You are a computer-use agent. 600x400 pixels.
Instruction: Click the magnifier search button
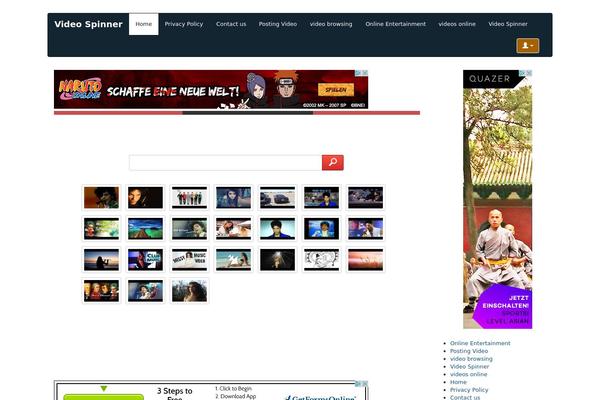pos(333,162)
